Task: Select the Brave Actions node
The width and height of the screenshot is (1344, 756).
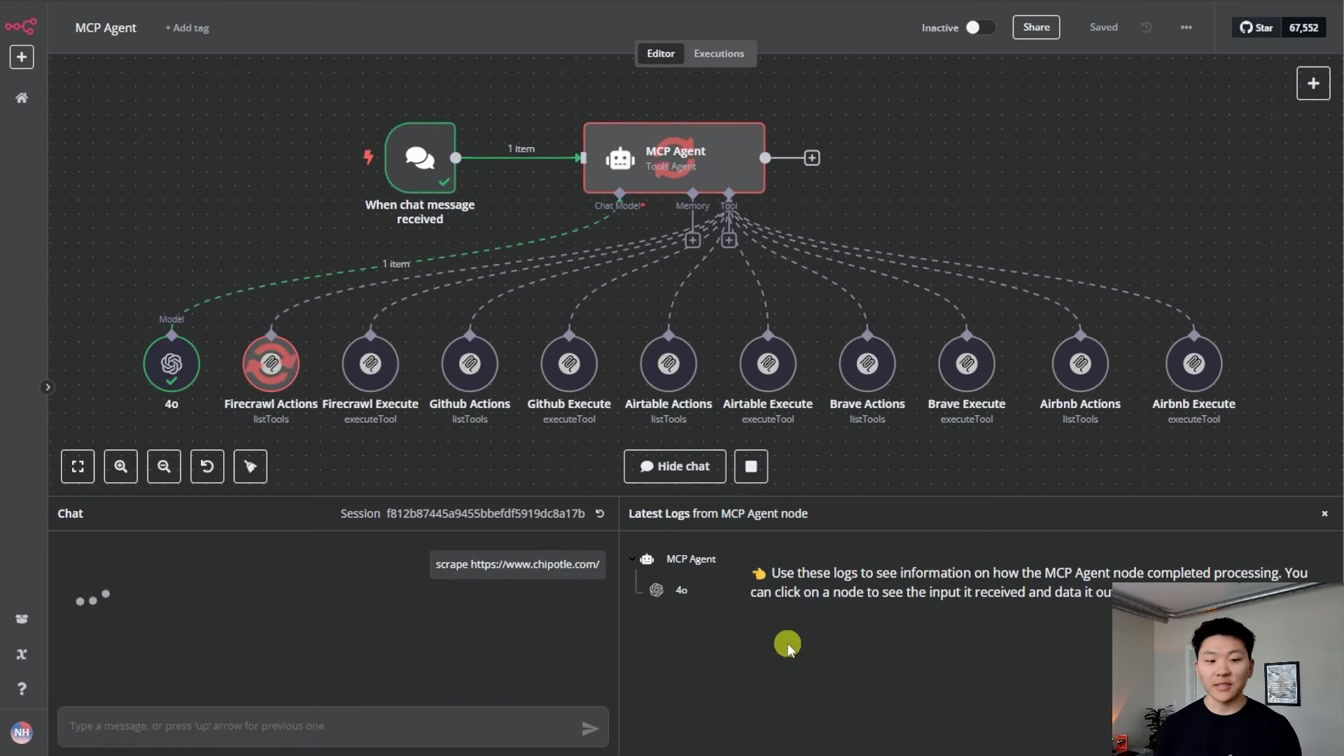Action: click(x=867, y=364)
